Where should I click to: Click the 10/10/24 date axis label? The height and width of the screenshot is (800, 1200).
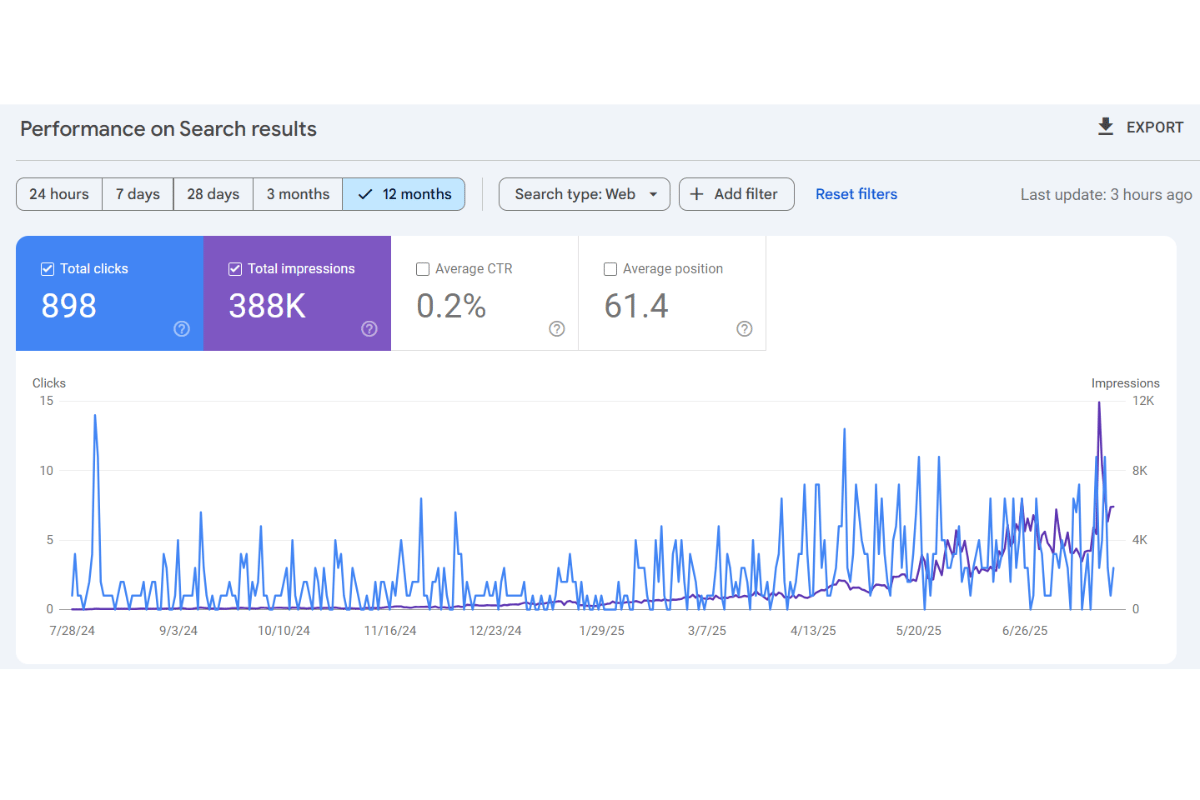[x=284, y=631]
